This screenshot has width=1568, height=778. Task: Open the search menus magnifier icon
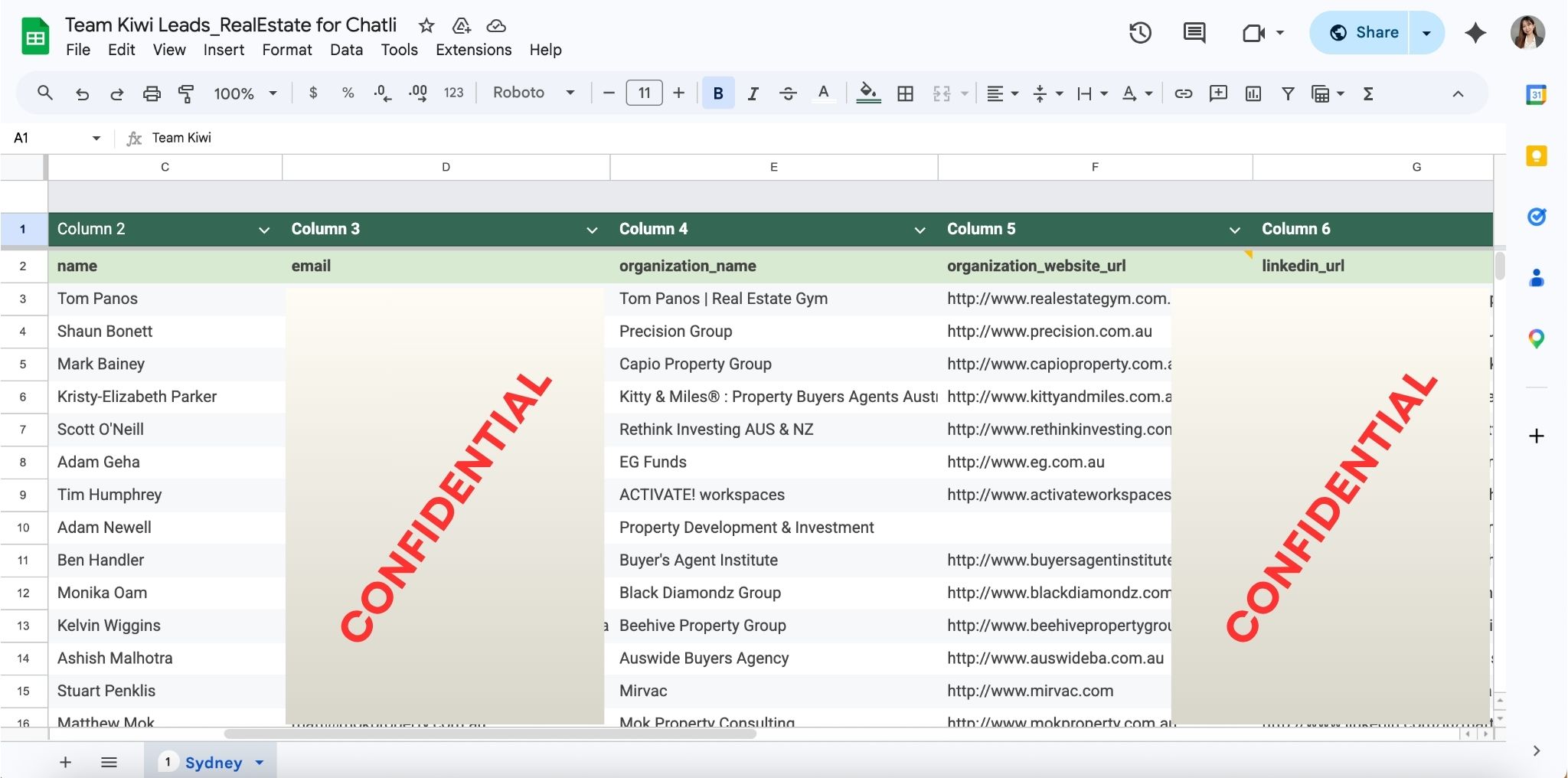point(45,93)
